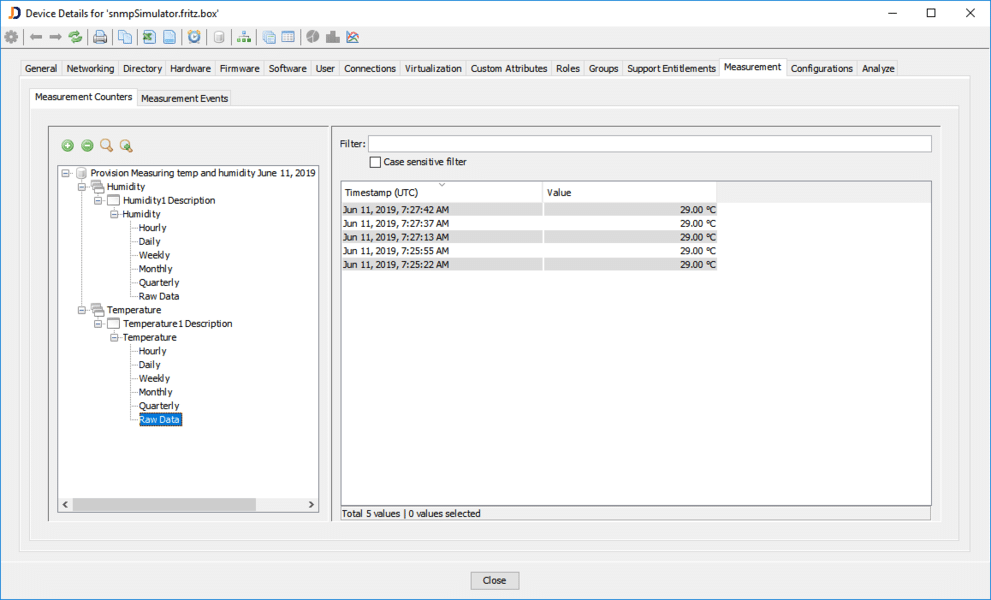
Task: Collapse the Temperature1 Description tree node
Action: click(98, 324)
